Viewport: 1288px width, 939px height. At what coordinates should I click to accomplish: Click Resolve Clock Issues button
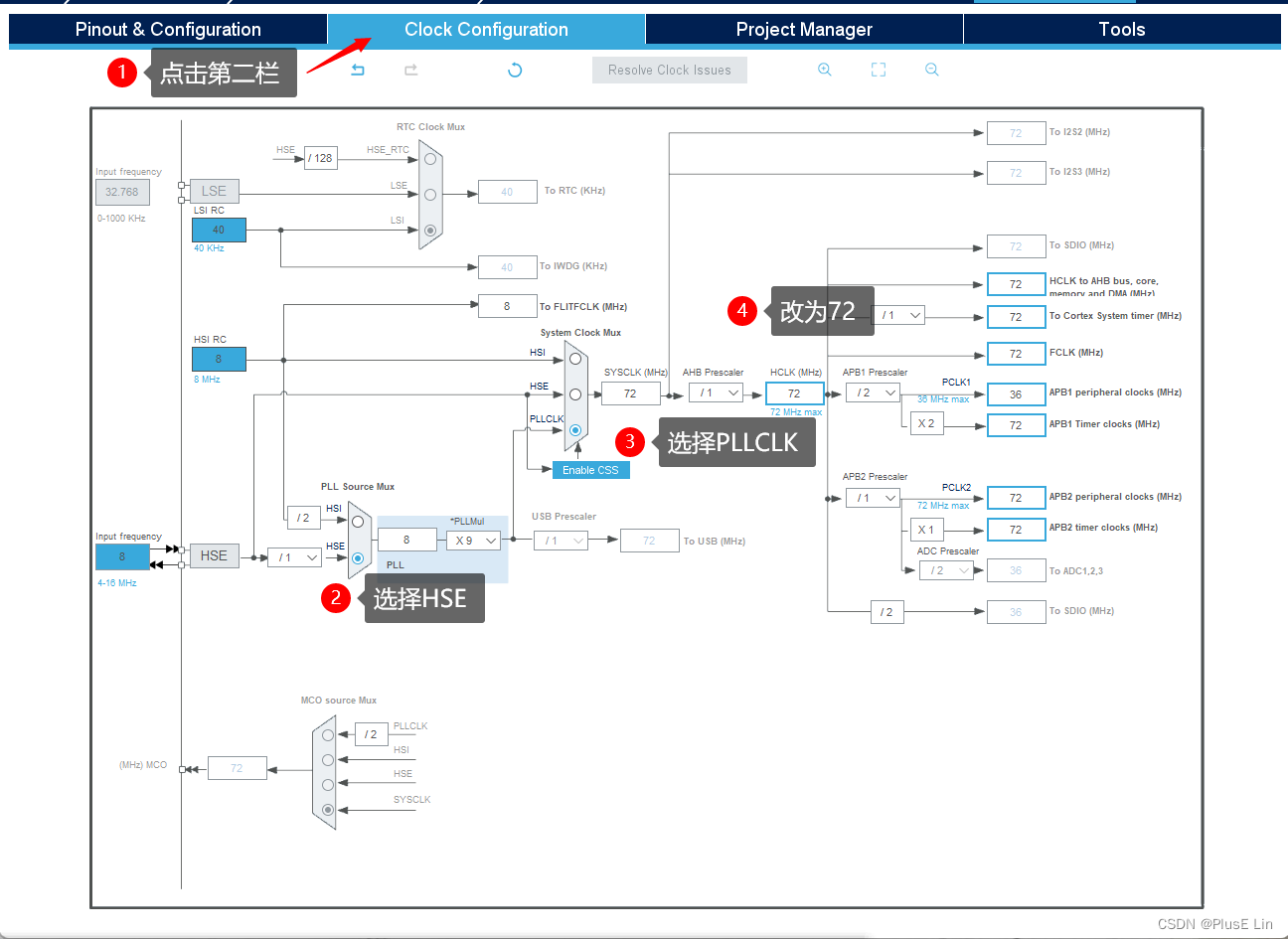coord(670,70)
